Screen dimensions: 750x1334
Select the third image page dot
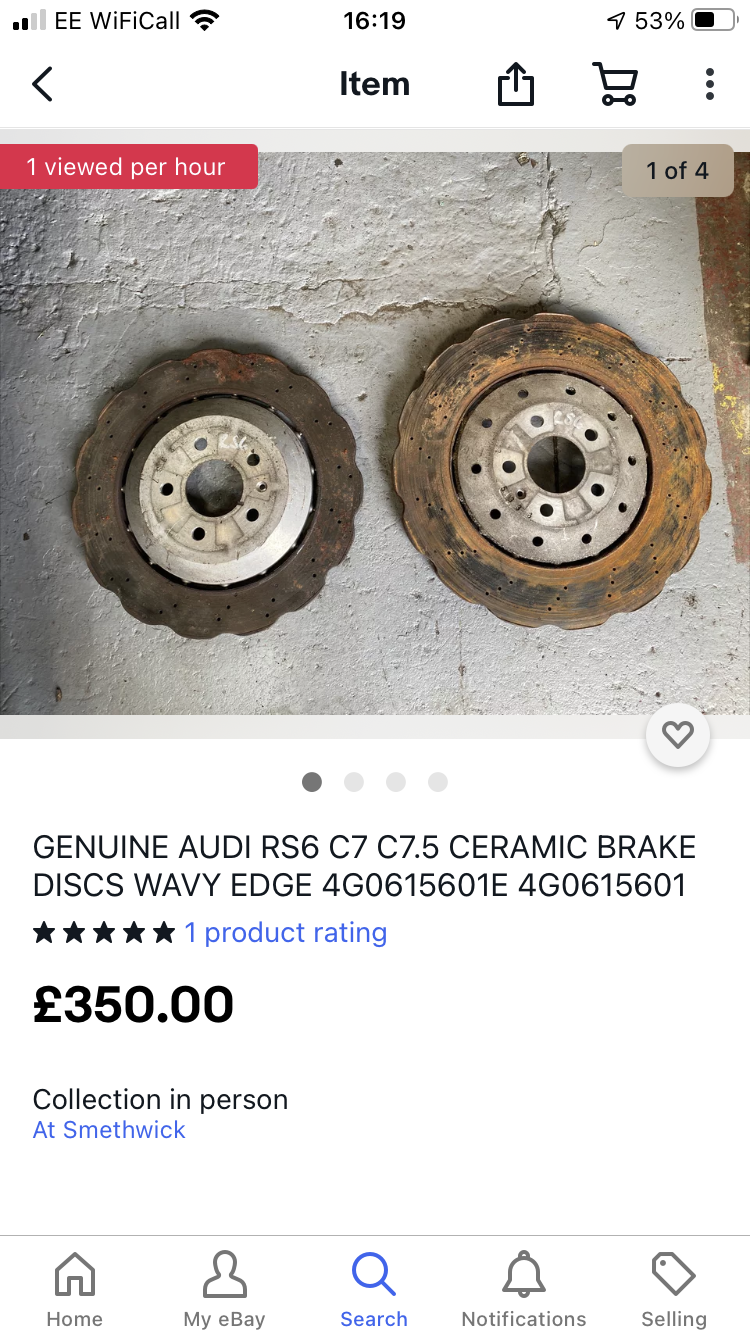pos(396,782)
